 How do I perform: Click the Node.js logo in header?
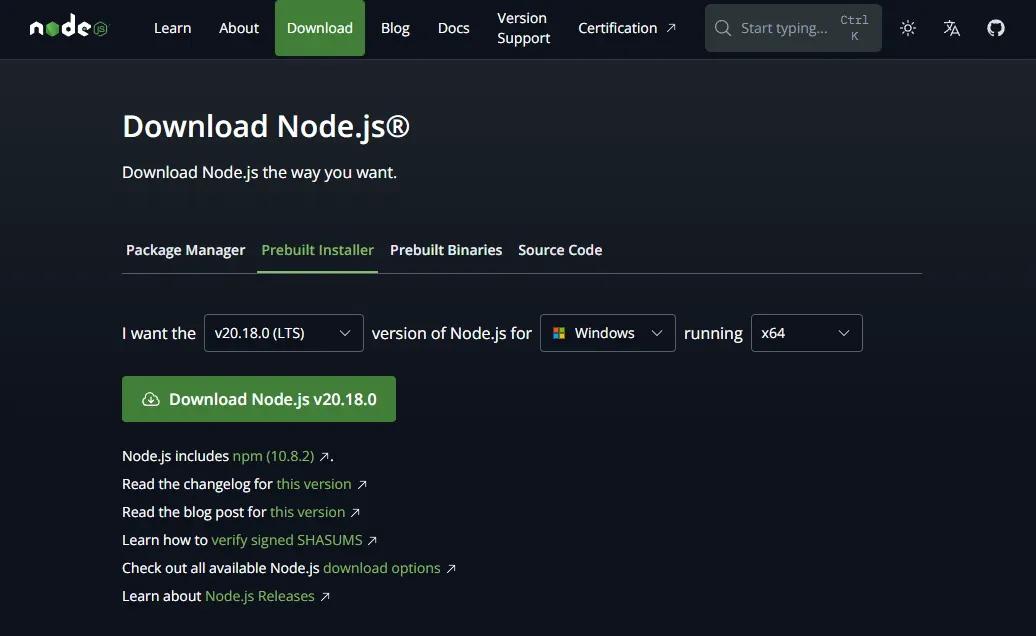[x=68, y=28]
